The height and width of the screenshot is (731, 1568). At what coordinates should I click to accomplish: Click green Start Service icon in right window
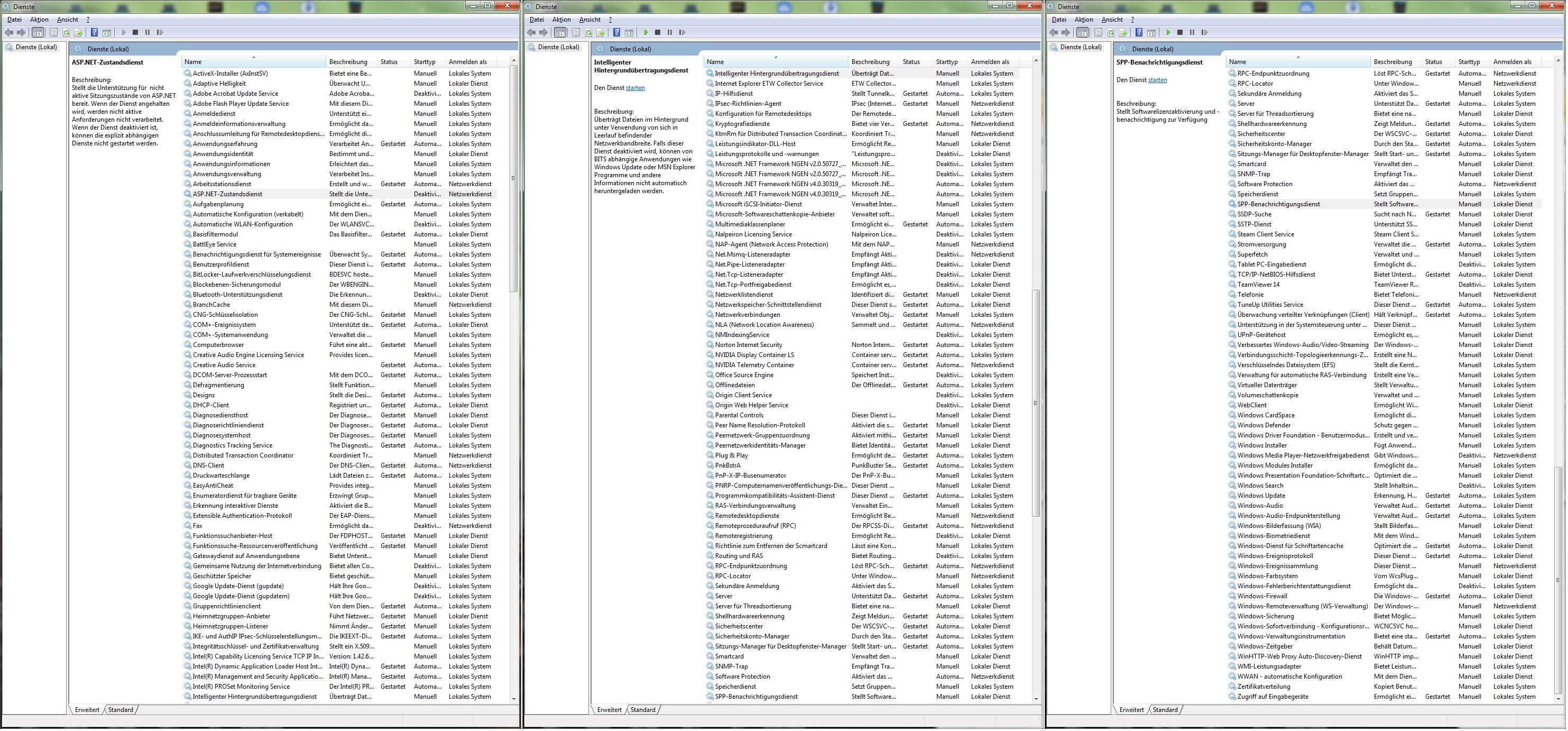(1168, 33)
